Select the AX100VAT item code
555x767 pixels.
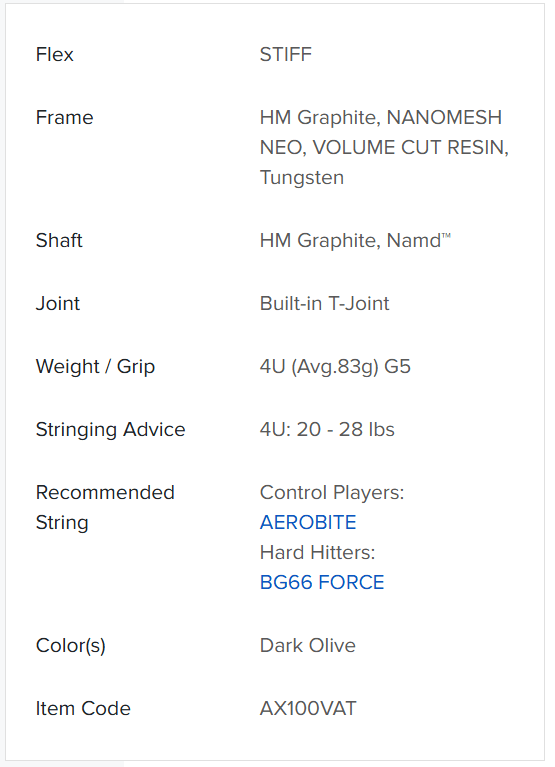click(308, 708)
